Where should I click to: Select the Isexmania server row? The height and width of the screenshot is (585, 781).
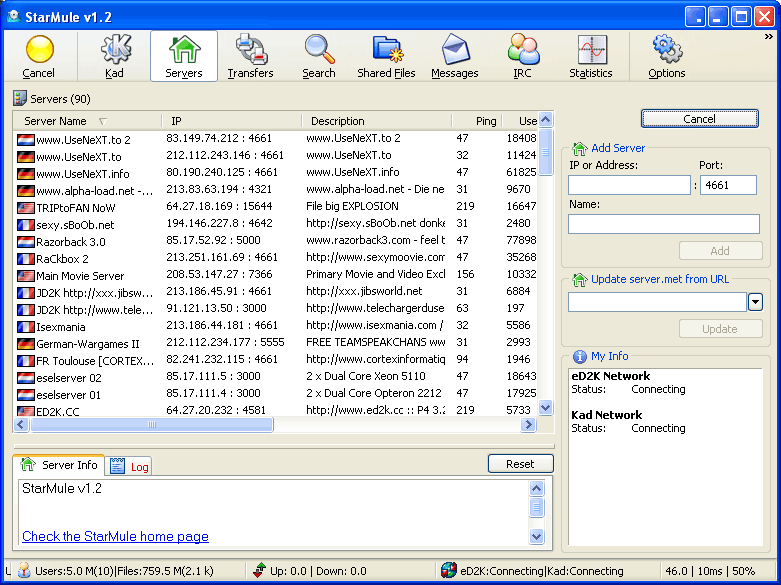click(276, 326)
